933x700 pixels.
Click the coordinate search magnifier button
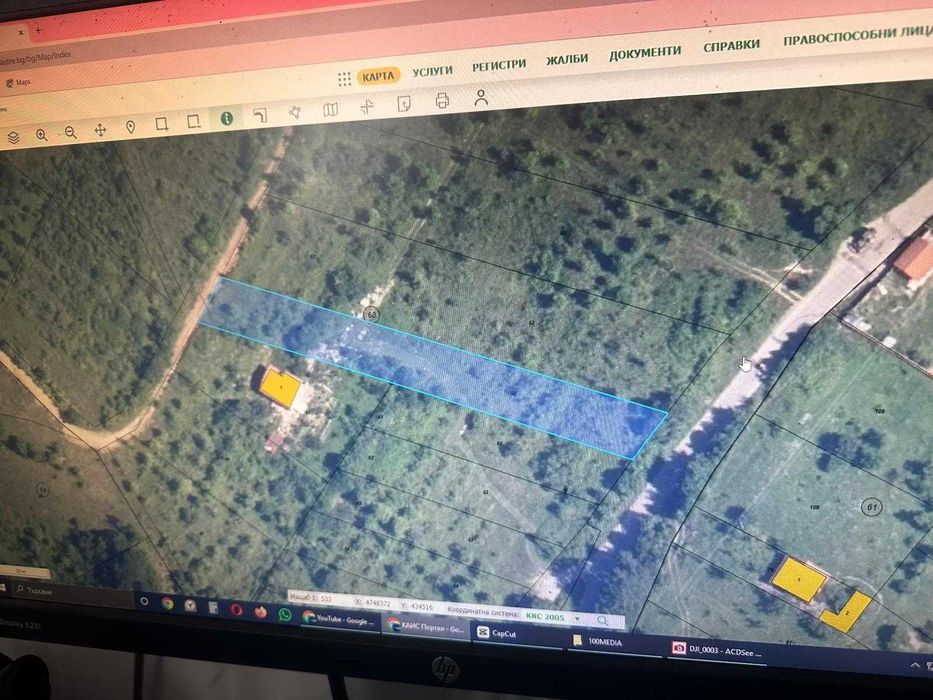point(603,620)
